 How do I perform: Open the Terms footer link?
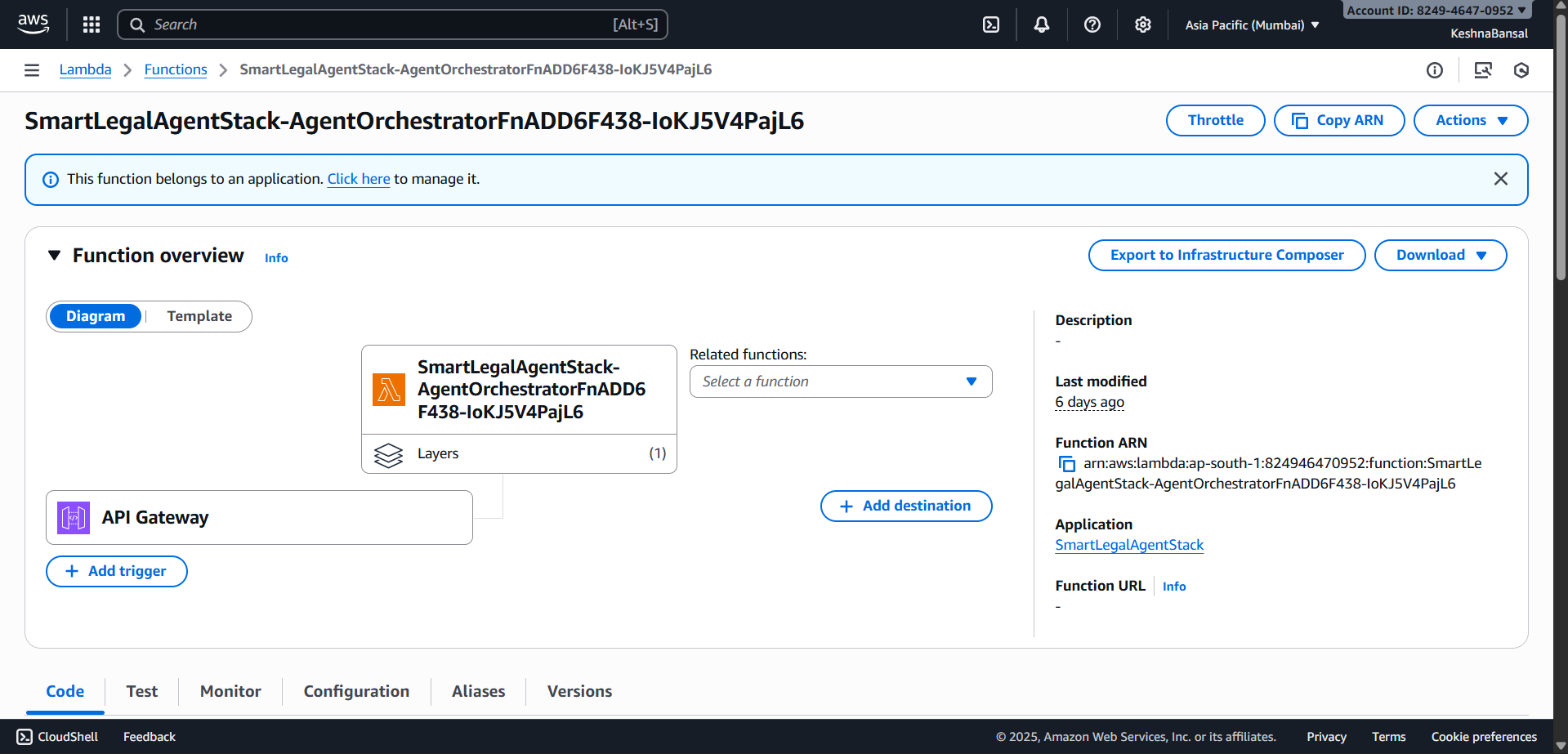[x=1388, y=737]
